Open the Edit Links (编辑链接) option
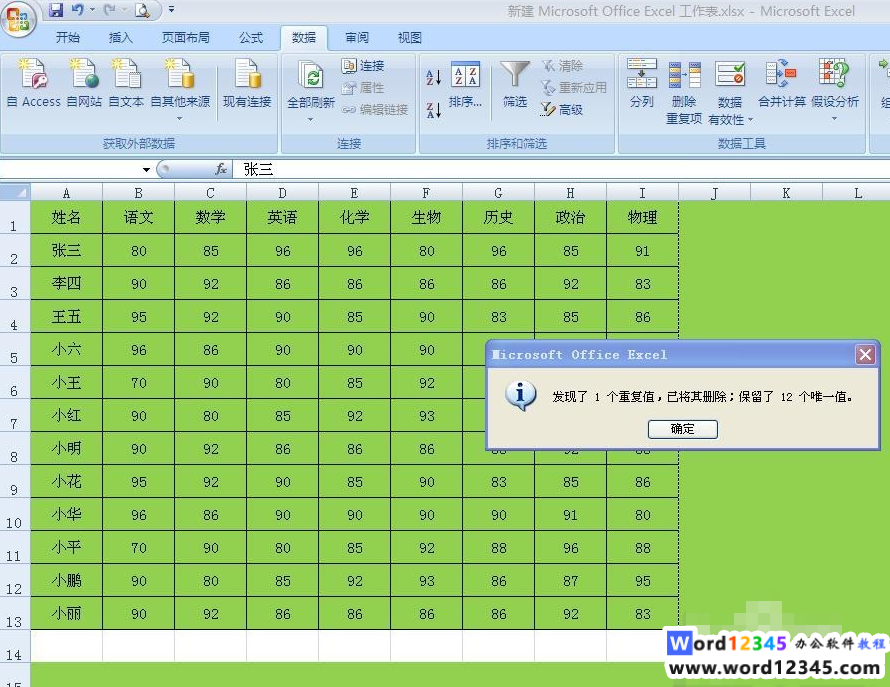 pos(375,110)
